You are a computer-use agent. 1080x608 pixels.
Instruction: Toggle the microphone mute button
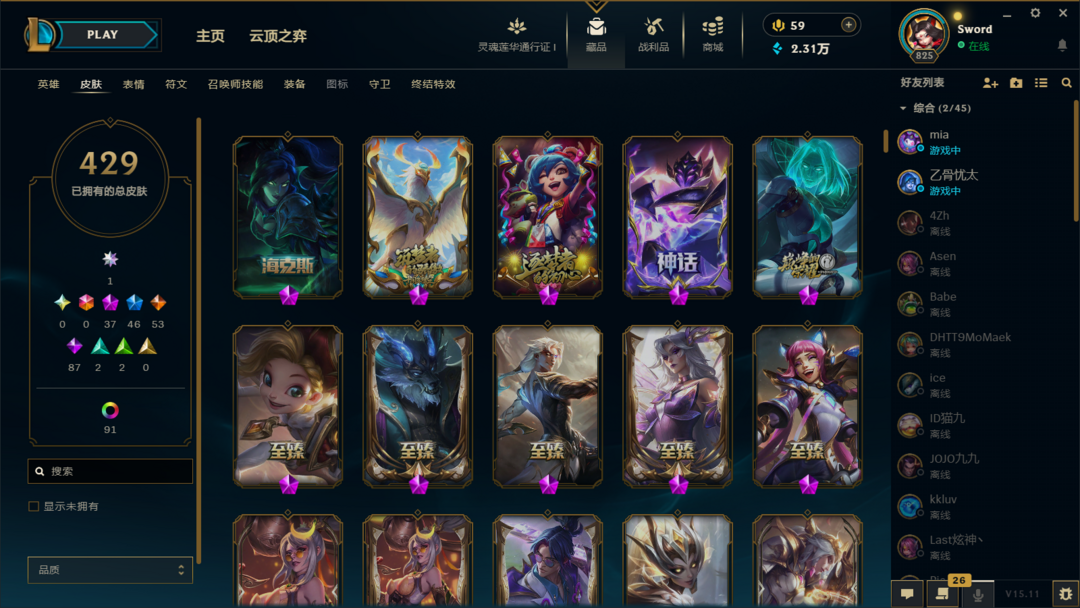coord(977,594)
